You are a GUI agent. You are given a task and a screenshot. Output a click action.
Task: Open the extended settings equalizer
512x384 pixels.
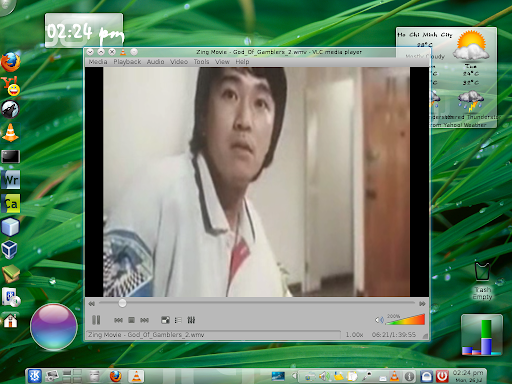pos(191,320)
